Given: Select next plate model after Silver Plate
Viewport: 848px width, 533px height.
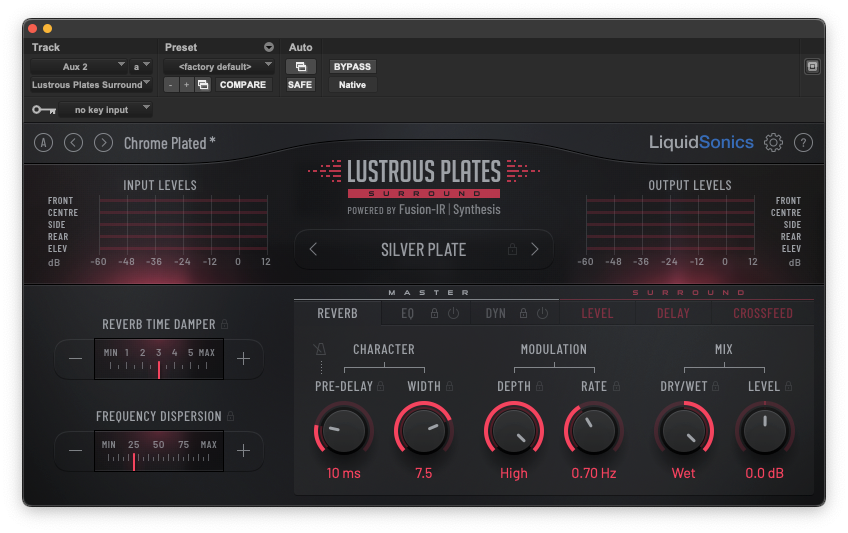Looking at the screenshot, I should point(534,249).
